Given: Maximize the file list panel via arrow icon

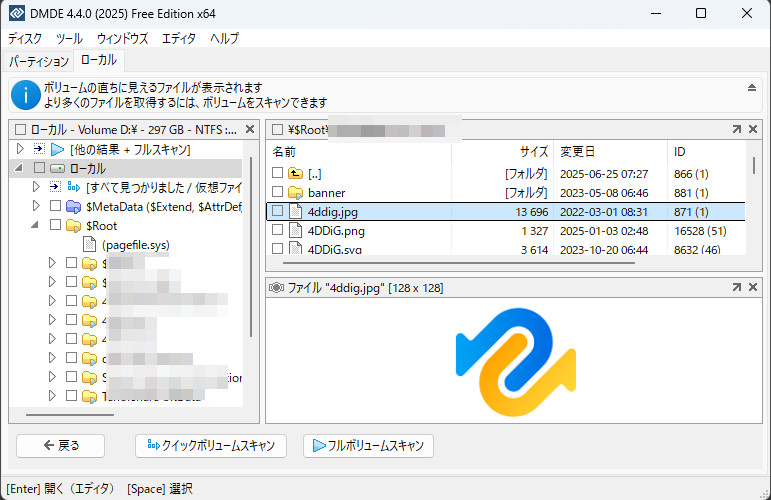Looking at the screenshot, I should pyautogui.click(x=737, y=129).
